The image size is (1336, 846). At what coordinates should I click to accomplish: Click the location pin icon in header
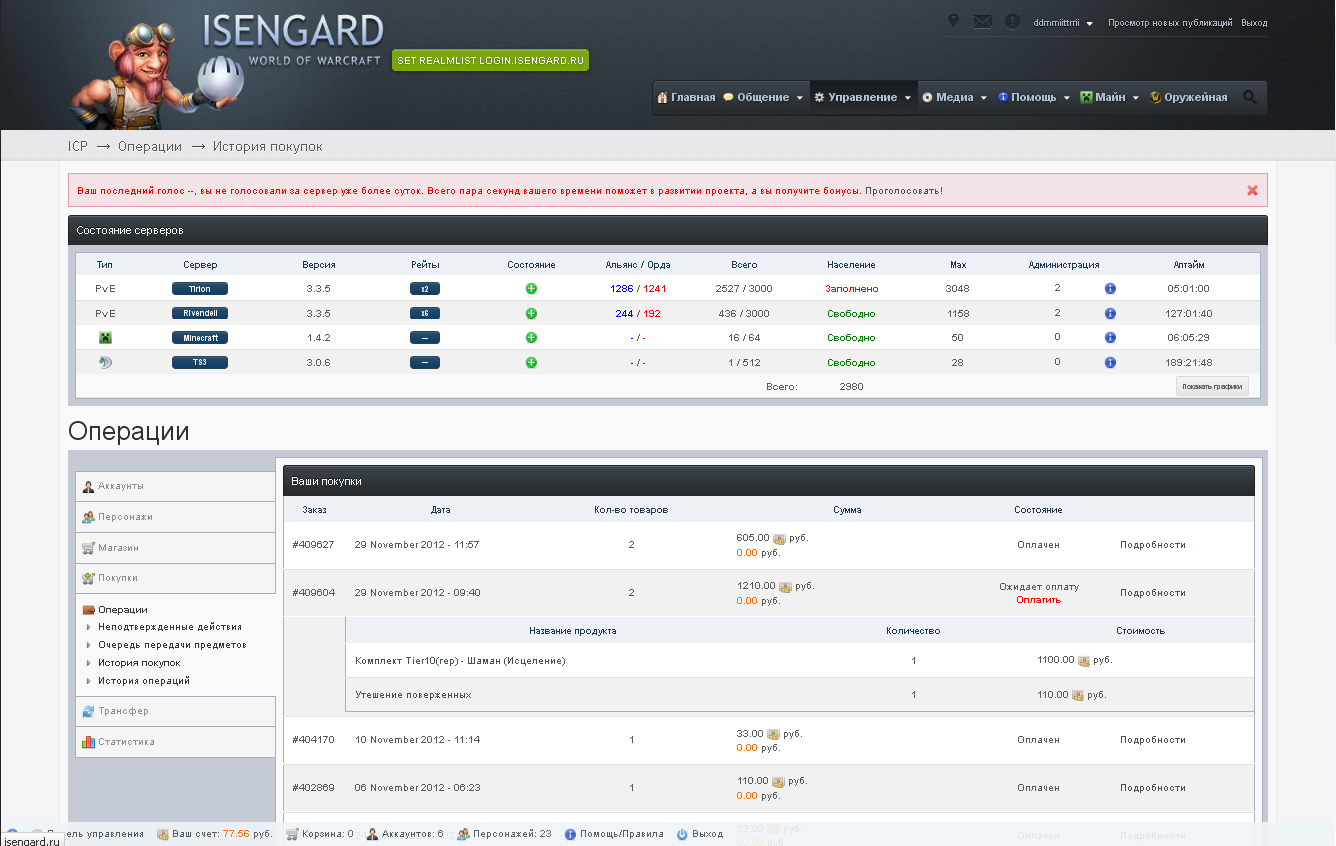click(x=953, y=22)
